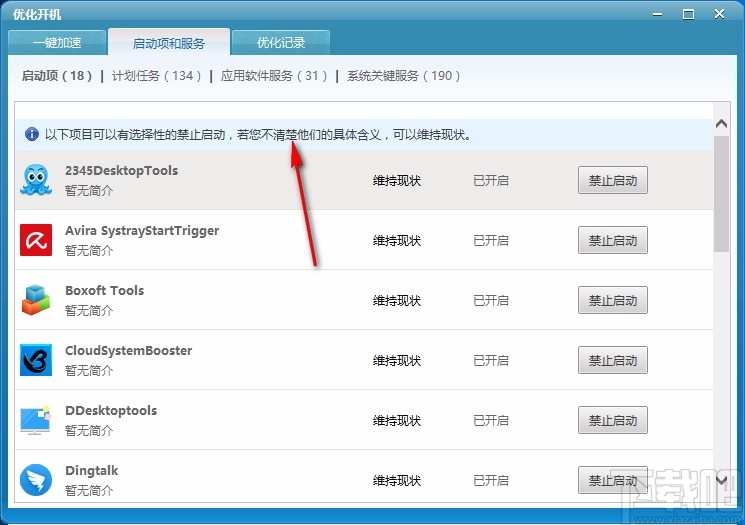Switch to the 一键加速 tab

(x=57, y=43)
